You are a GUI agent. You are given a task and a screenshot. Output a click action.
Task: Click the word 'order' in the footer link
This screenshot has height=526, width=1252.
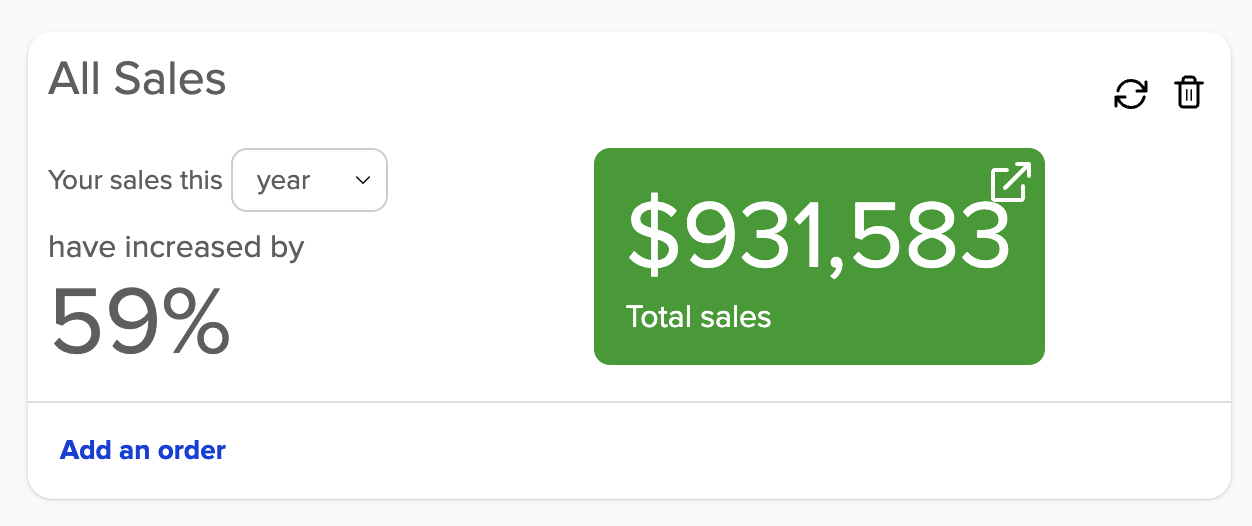(193, 450)
